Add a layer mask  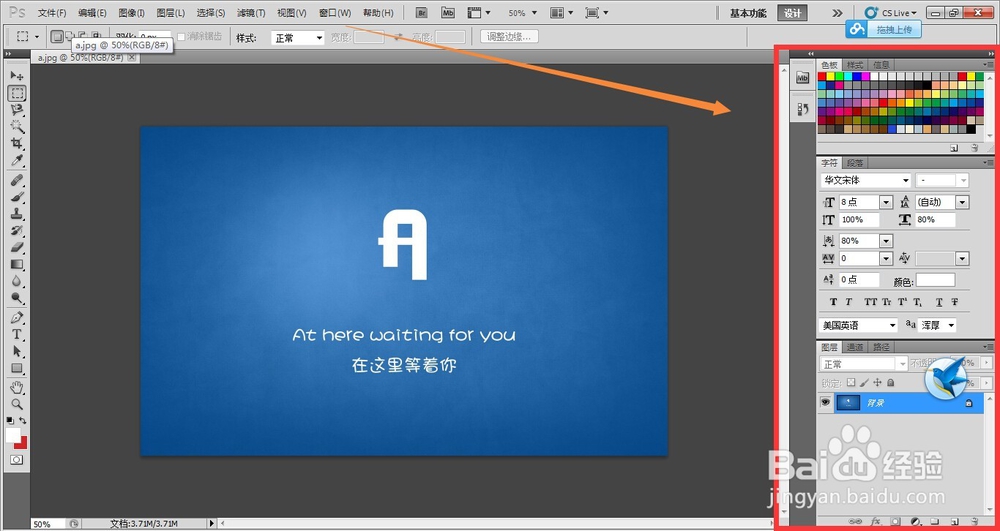pyautogui.click(x=895, y=521)
